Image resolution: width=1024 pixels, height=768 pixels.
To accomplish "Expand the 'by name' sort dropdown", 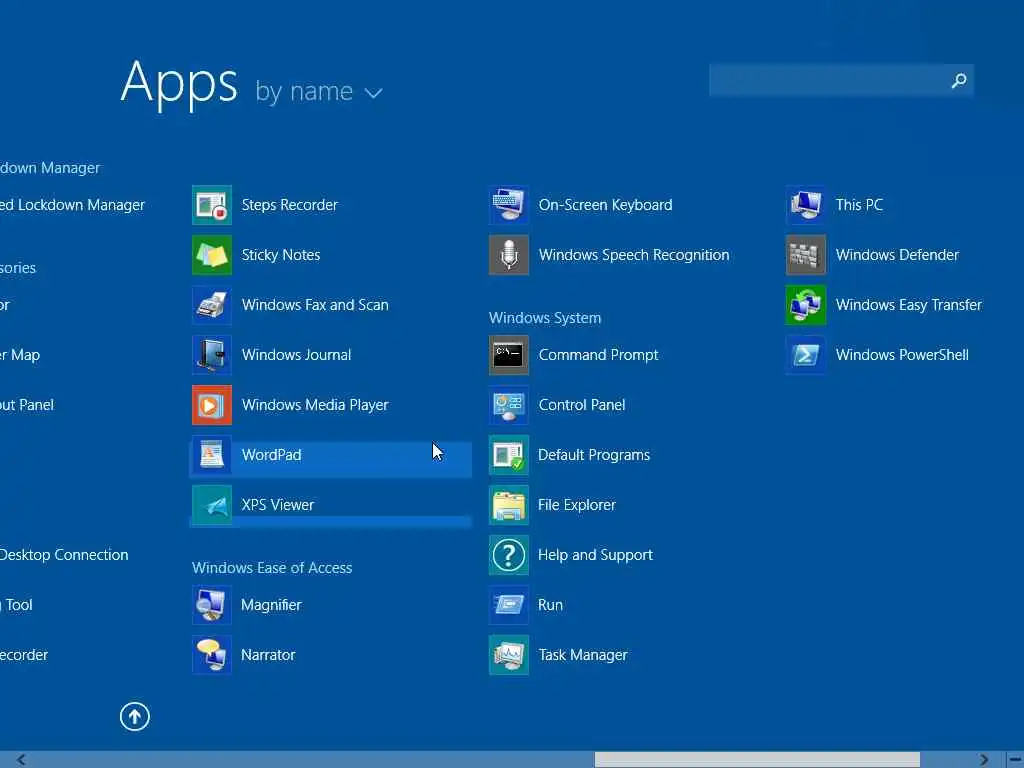I will pos(319,92).
